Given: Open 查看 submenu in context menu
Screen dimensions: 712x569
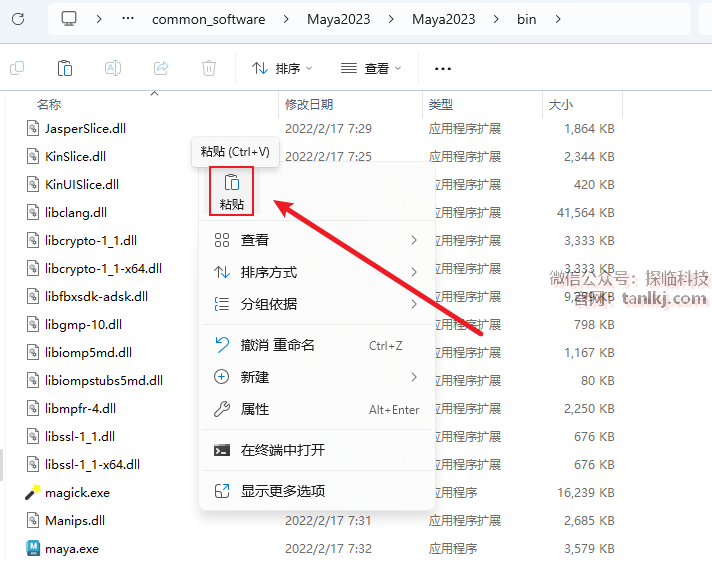Looking at the screenshot, I should 316,240.
